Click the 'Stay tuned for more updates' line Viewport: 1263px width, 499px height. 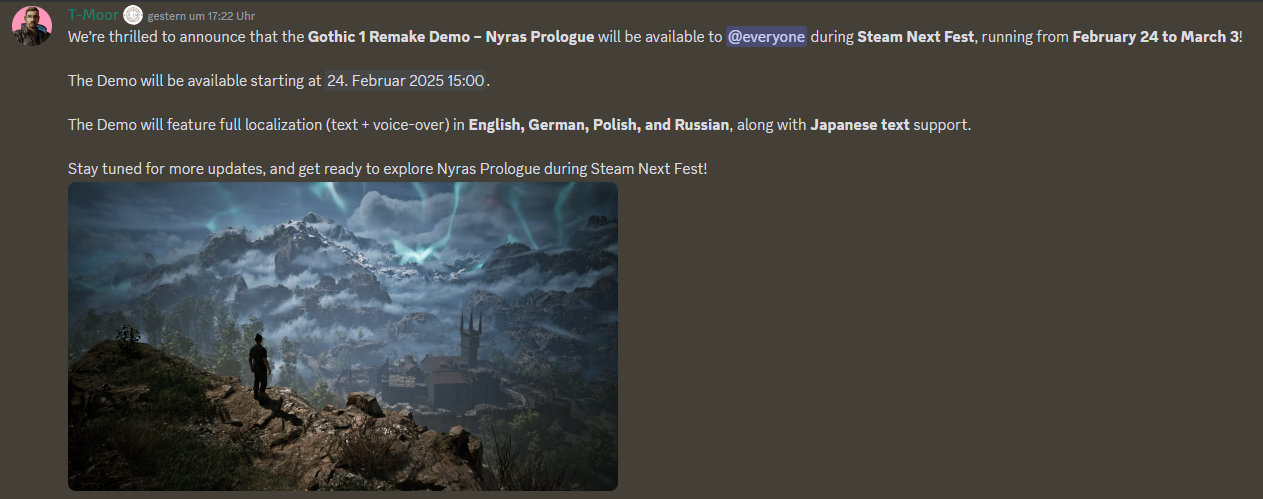point(387,168)
